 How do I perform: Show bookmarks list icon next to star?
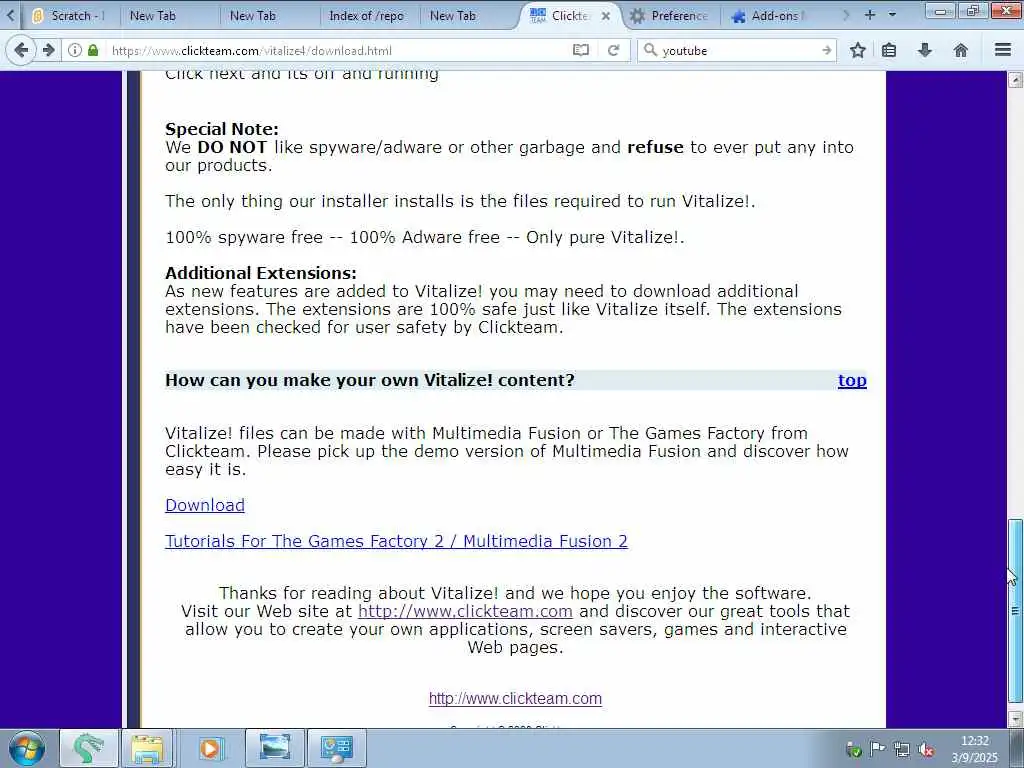pos(889,50)
